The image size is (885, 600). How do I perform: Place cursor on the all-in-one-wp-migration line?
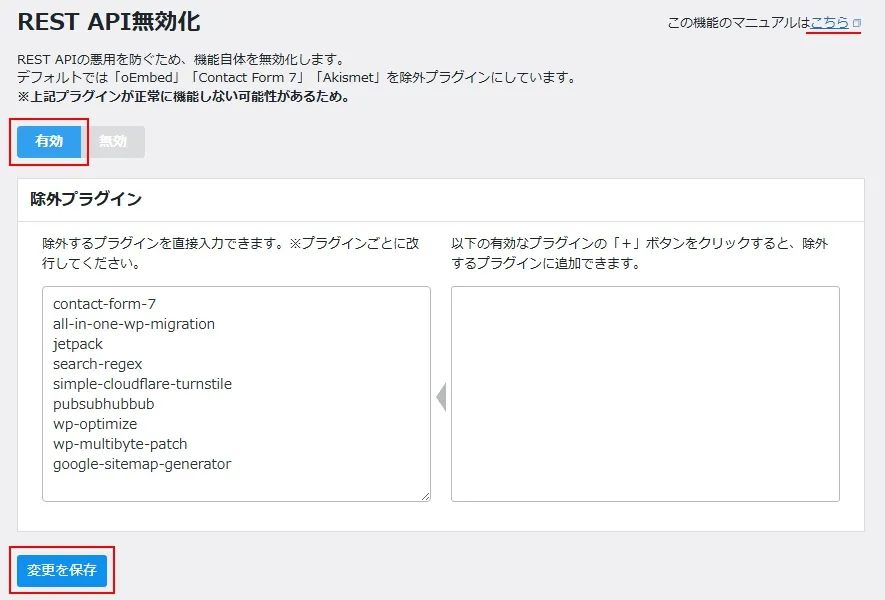(134, 324)
